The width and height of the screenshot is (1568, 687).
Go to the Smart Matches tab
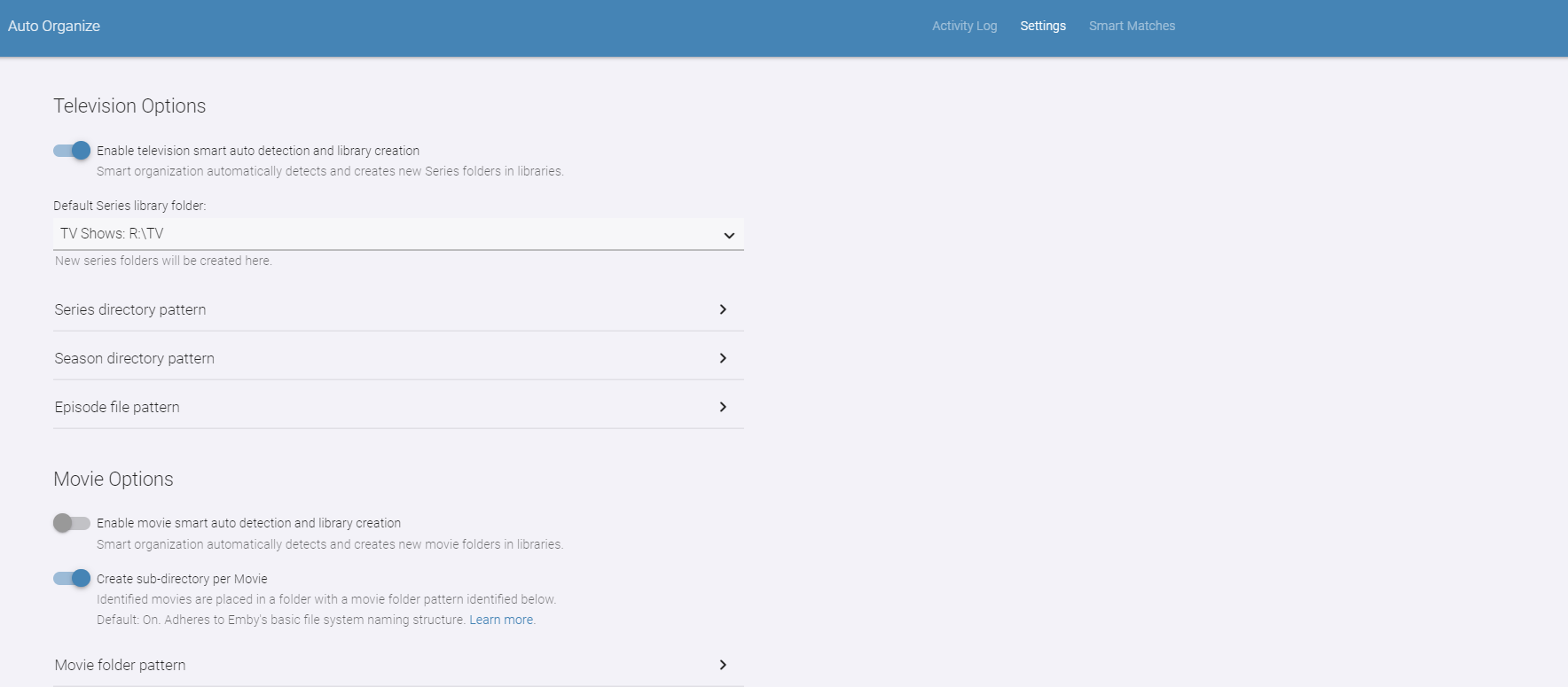1132,27
